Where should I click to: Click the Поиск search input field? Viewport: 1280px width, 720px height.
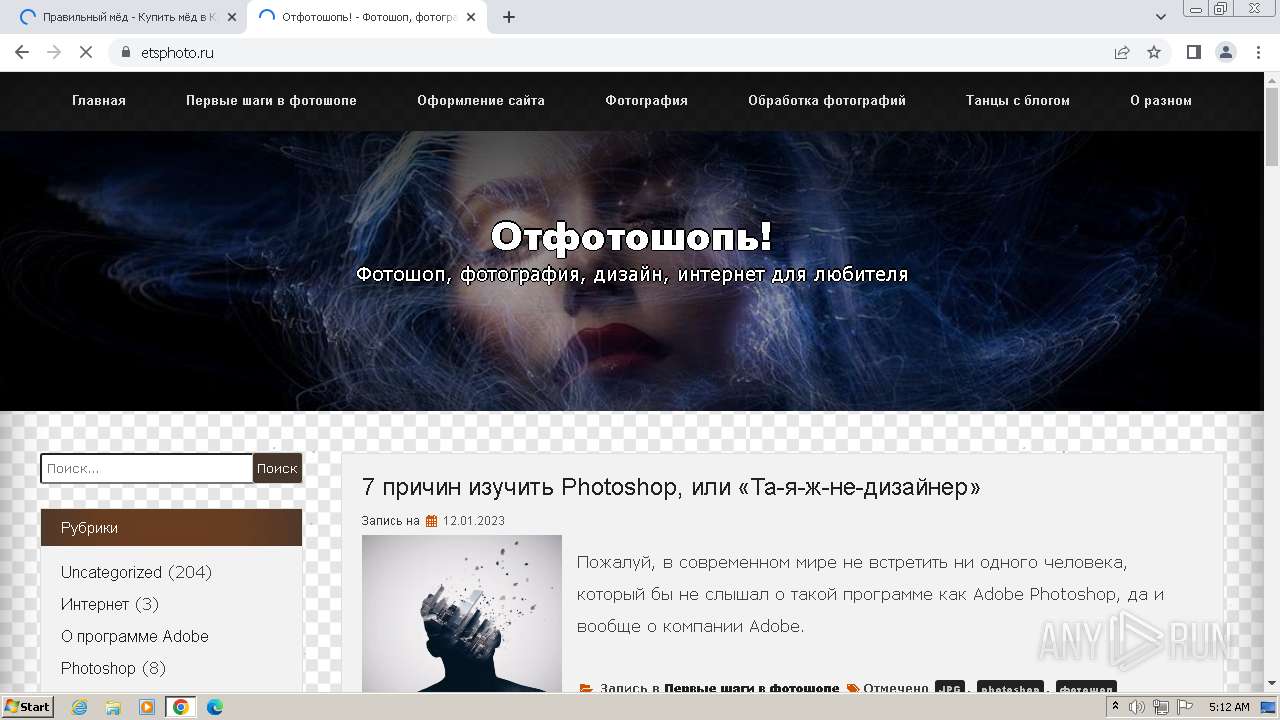tap(147, 468)
